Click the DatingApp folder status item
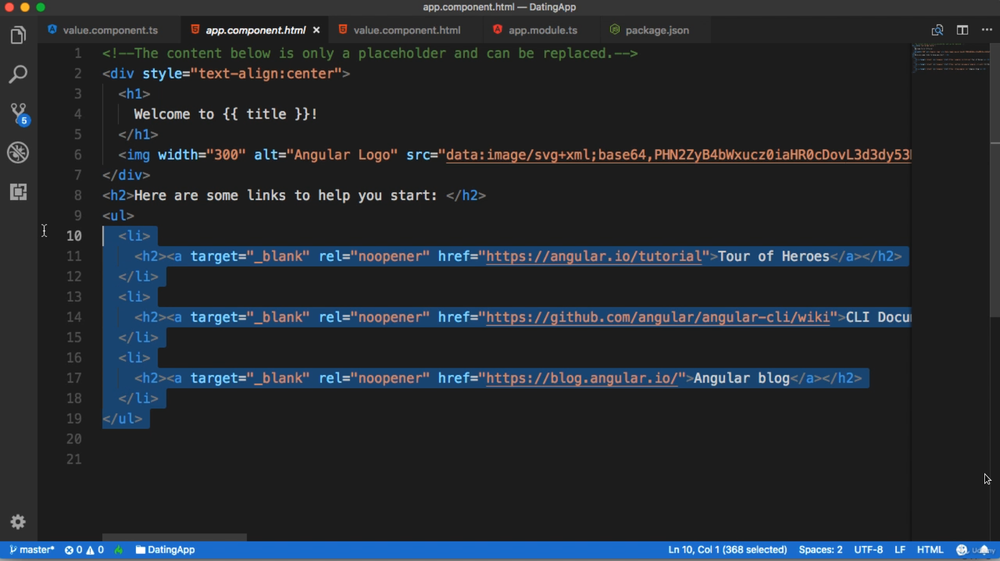The image size is (1000, 561). 165,550
